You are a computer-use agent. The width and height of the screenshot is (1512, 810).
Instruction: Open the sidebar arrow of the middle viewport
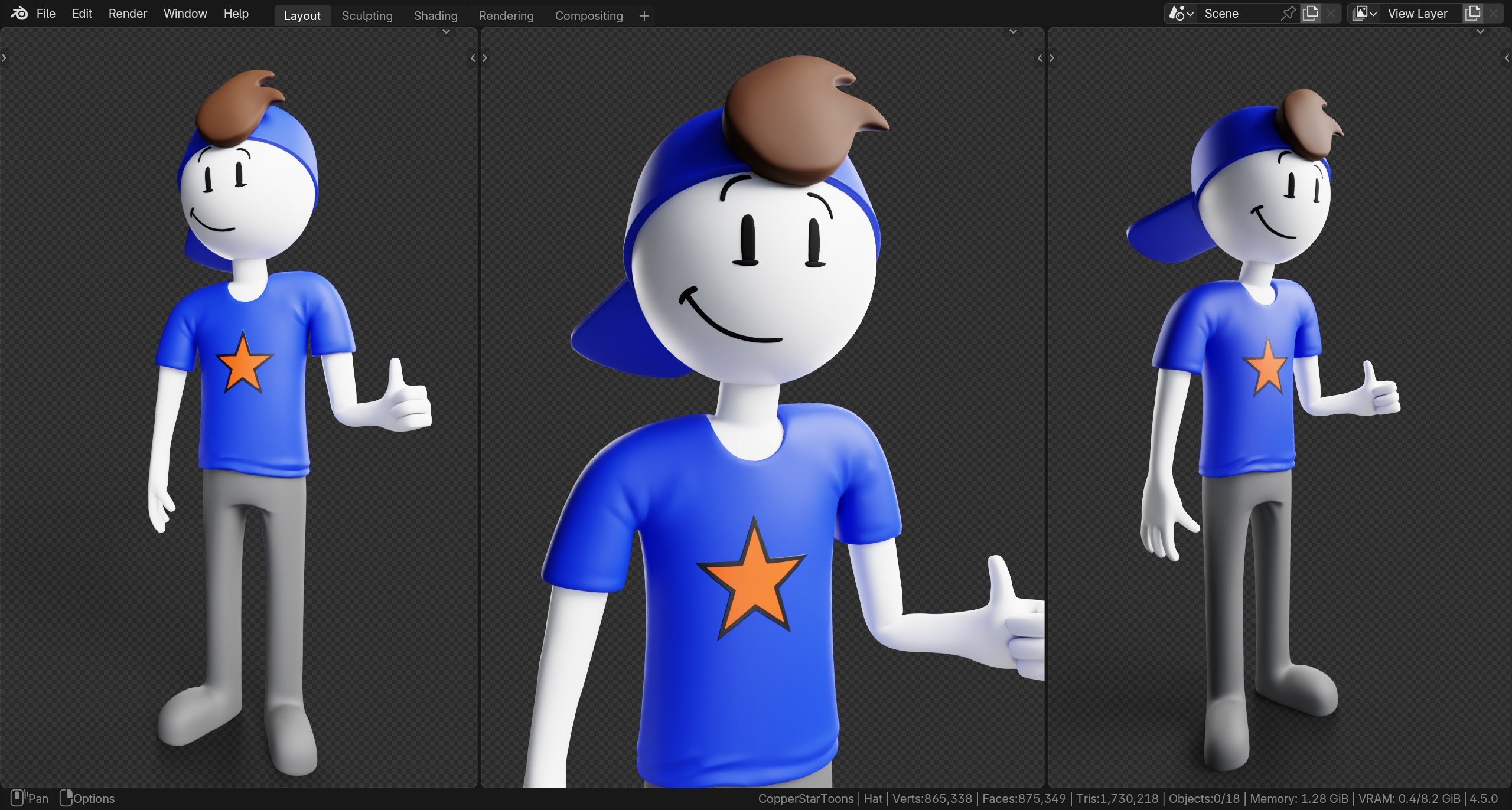point(1039,58)
